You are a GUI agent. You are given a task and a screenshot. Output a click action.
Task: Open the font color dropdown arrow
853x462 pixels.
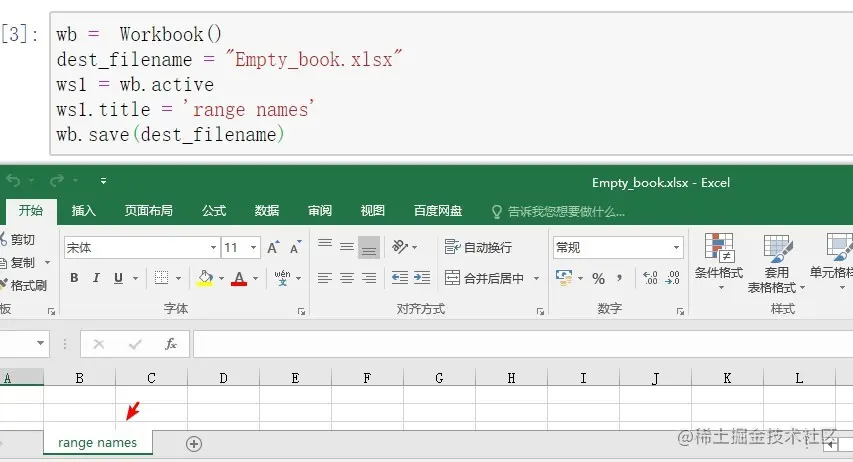pos(255,279)
